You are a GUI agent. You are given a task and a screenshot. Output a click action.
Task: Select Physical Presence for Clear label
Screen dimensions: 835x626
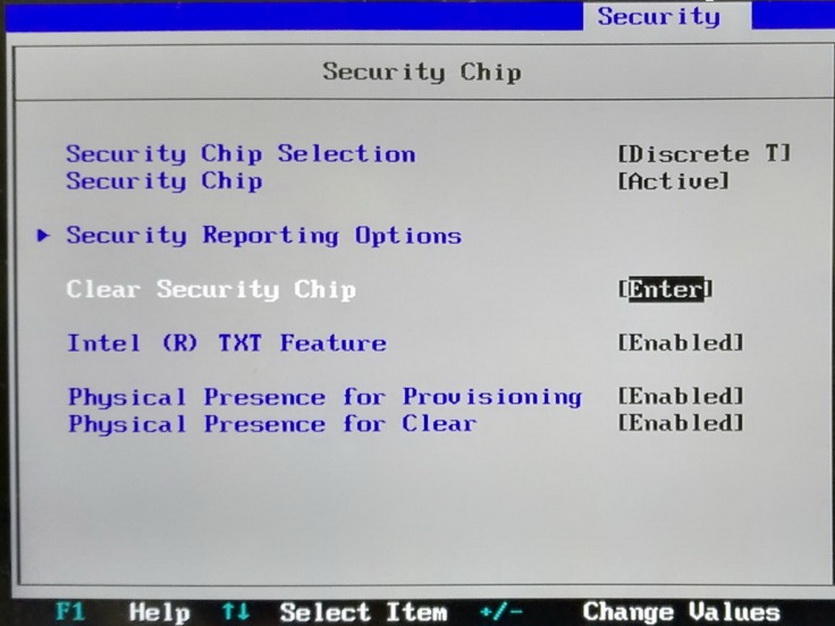[x=272, y=424]
